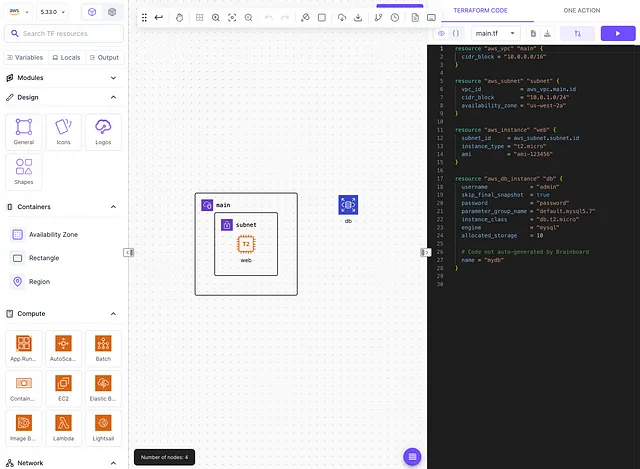
Task: Redo the last canvas action
Action: (285, 18)
